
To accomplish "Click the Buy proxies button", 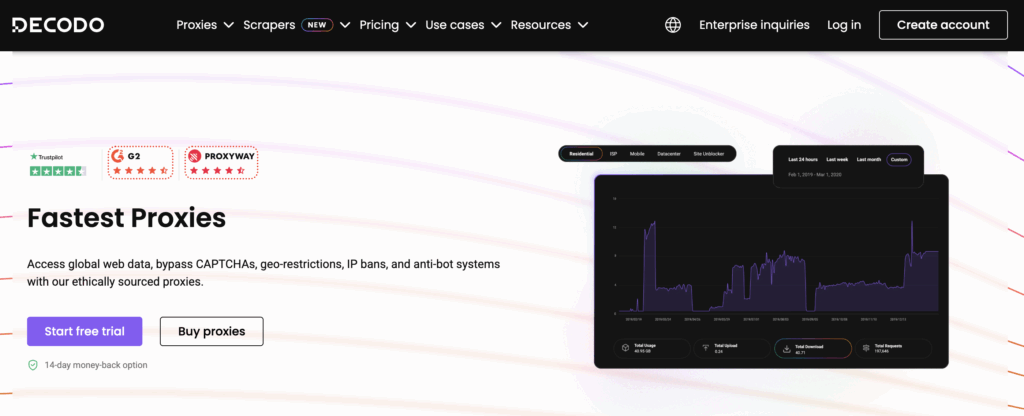I will pyautogui.click(x=212, y=331).
